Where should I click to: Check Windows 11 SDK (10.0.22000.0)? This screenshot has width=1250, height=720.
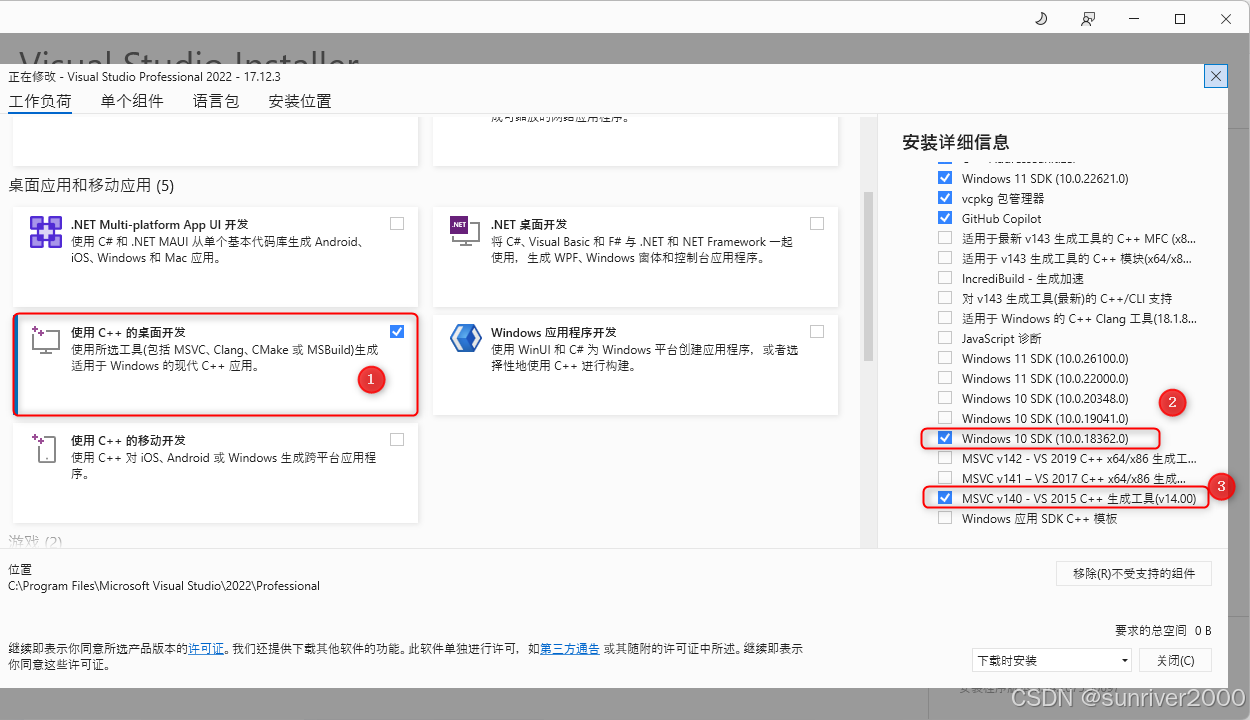945,378
